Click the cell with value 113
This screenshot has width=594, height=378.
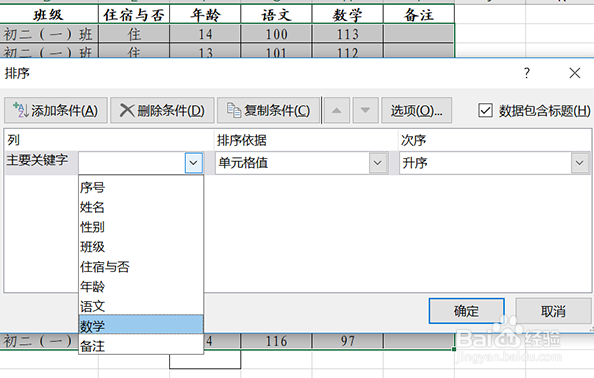tap(347, 34)
